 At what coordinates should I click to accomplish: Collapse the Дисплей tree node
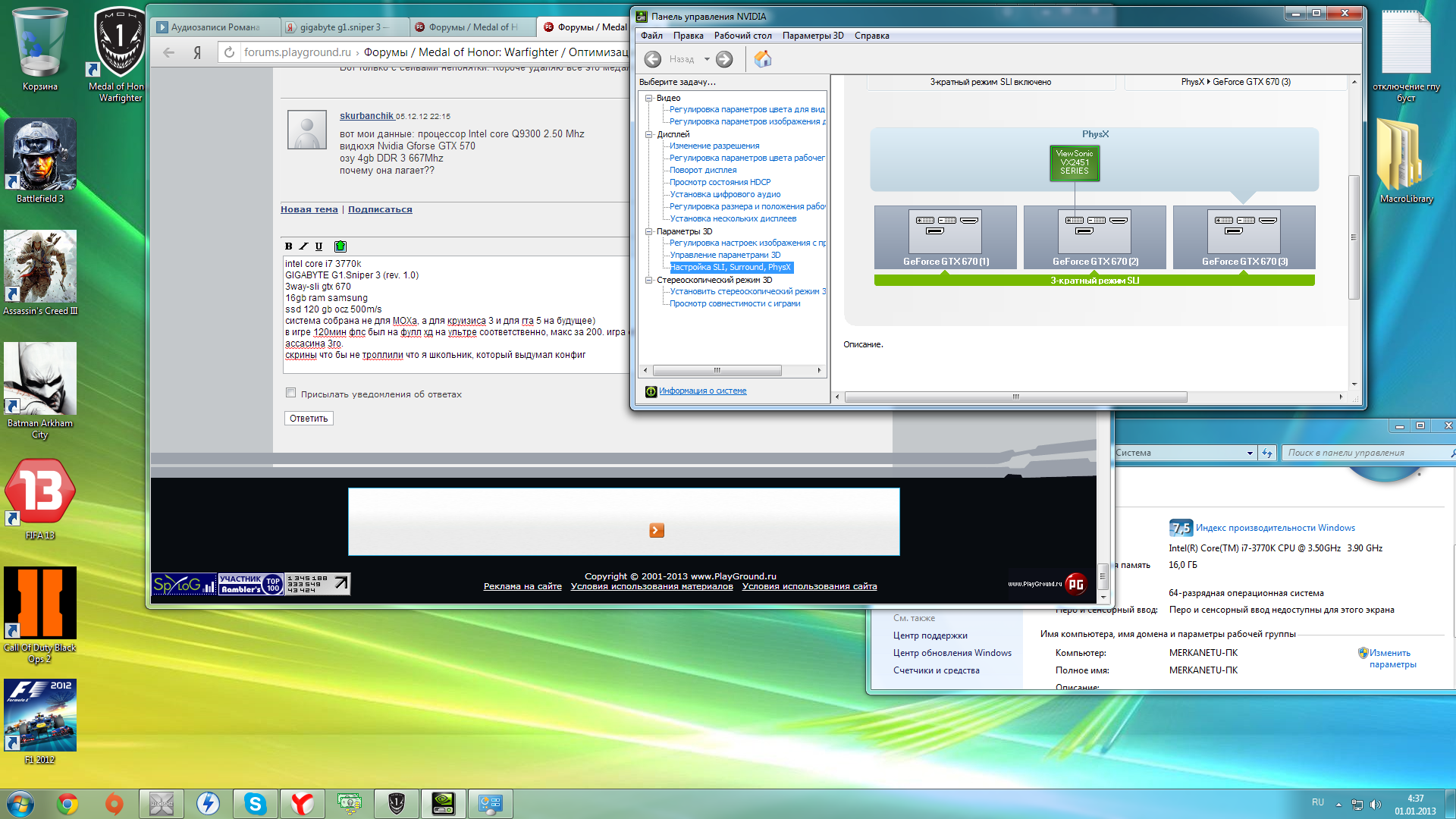[649, 134]
